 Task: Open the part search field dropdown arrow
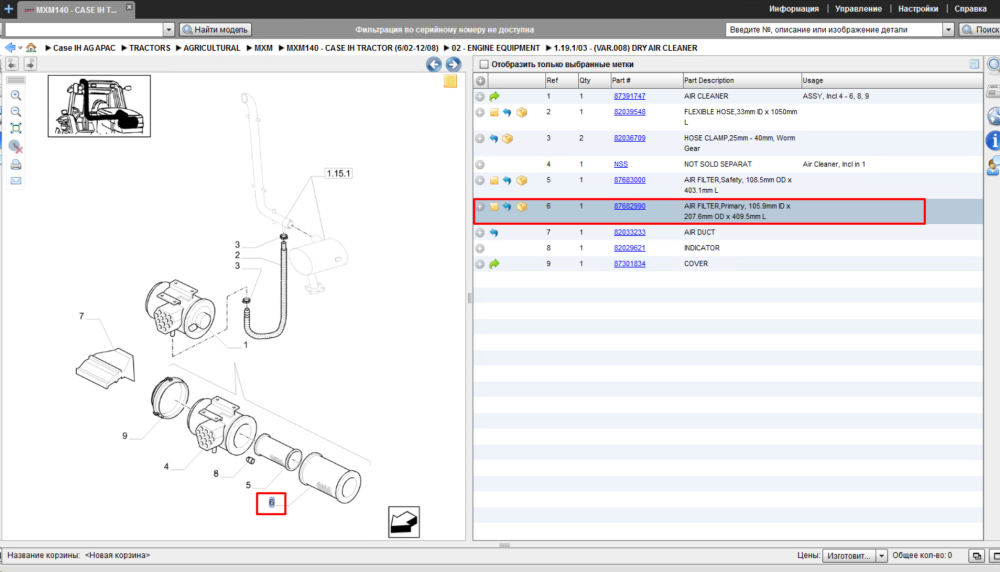click(948, 29)
